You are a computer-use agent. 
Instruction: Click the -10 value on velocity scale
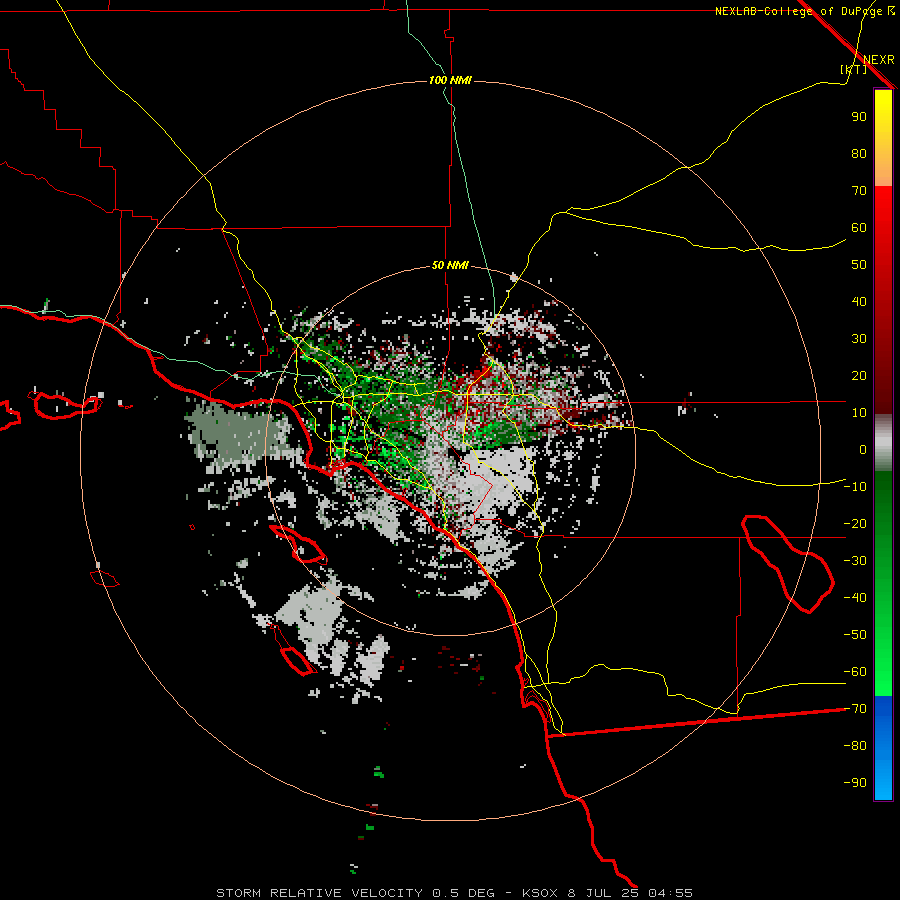[x=855, y=487]
